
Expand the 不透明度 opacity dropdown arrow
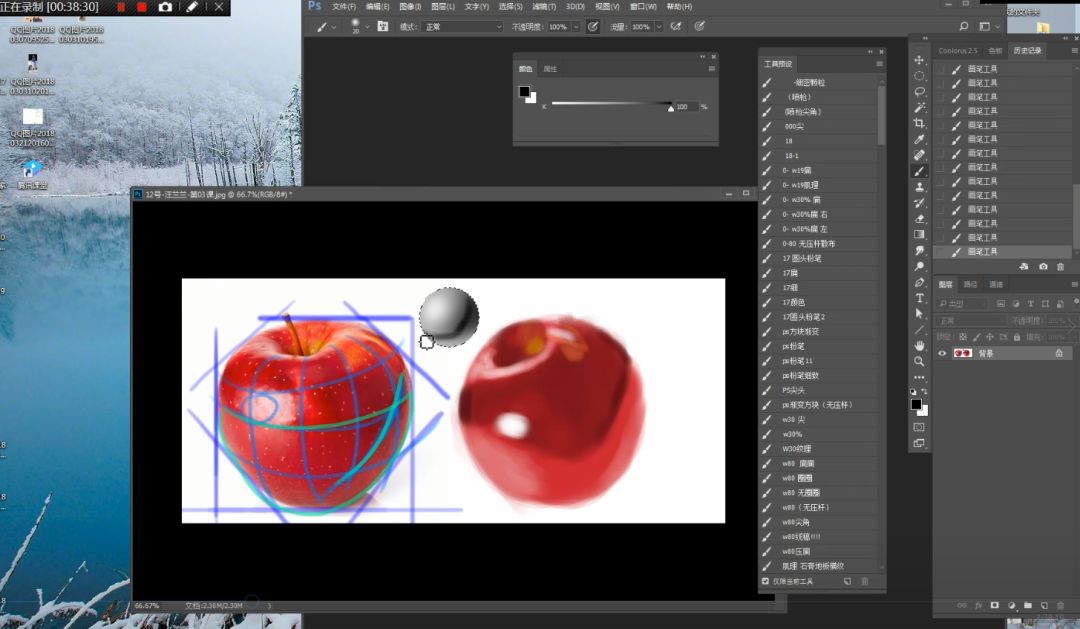click(x=576, y=27)
